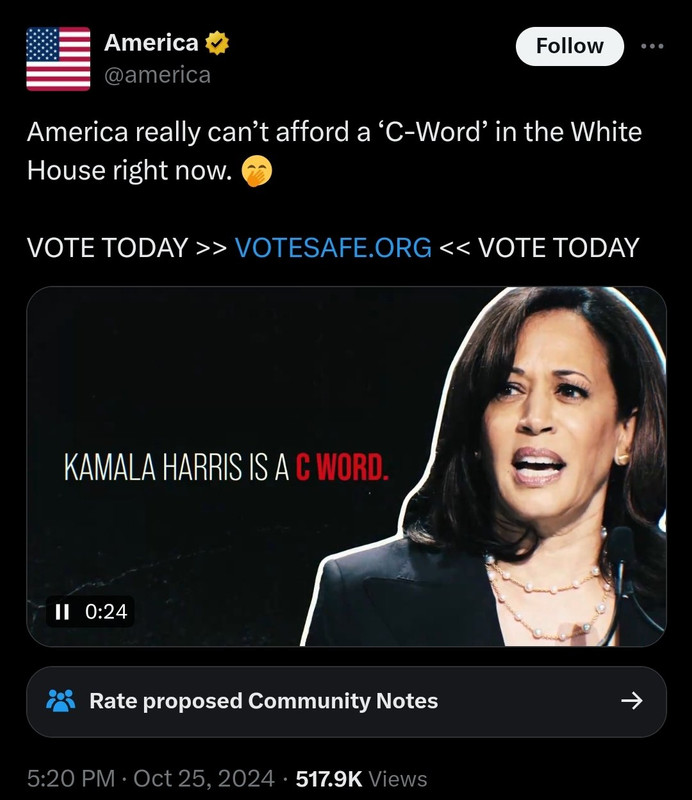The image size is (692, 800).
Task: Click the 0:24 video time indicator
Action: (106, 611)
